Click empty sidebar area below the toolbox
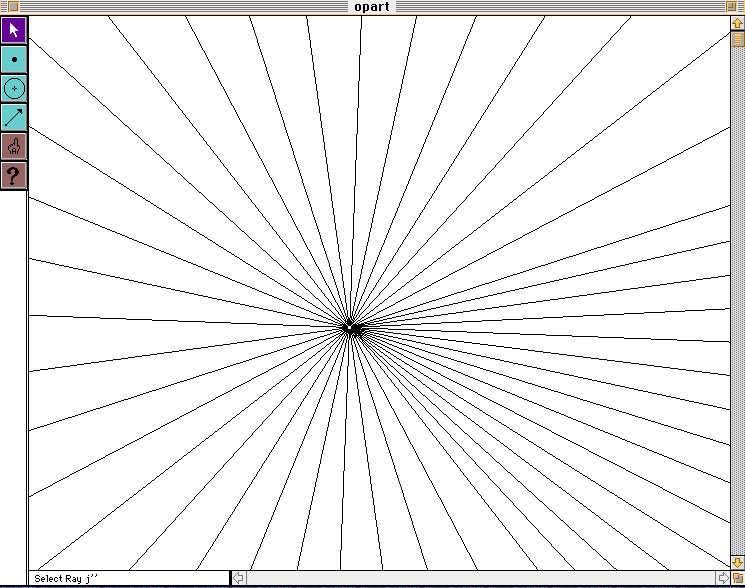745x588 pixels. click(x=14, y=380)
